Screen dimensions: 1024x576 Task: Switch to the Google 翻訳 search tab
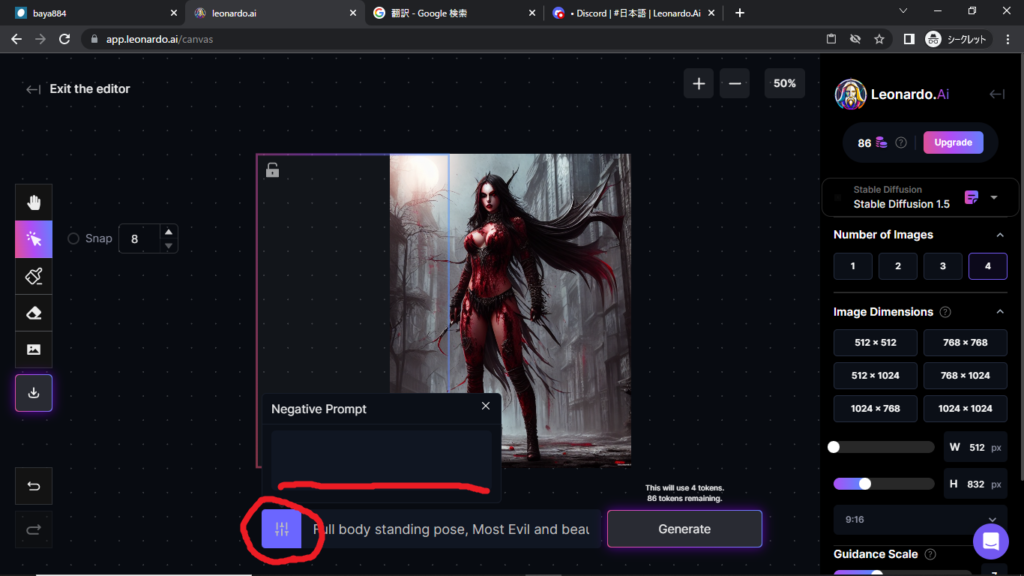452,13
